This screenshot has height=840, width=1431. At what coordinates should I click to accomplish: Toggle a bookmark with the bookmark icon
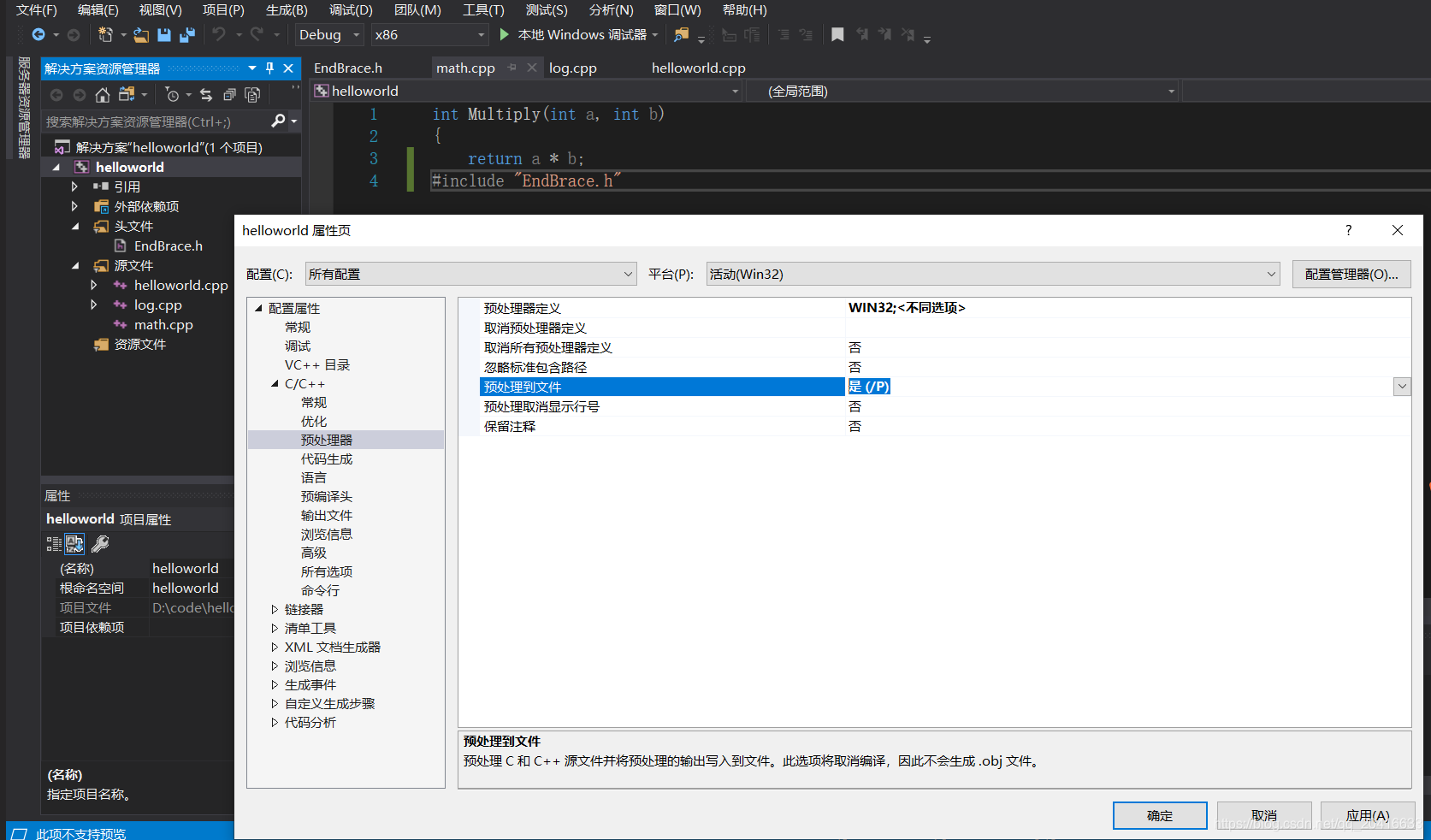pos(837,35)
